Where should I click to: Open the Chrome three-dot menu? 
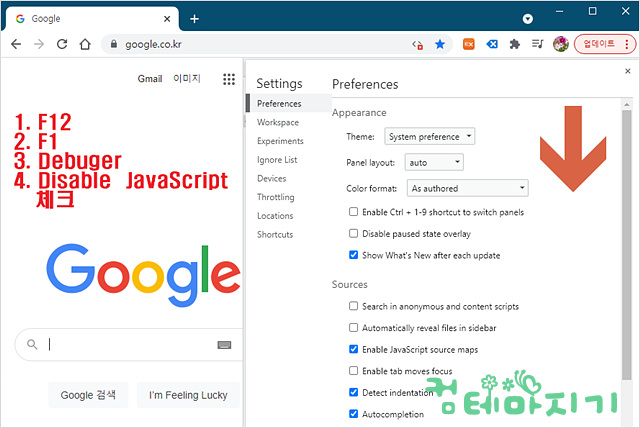pos(627,44)
